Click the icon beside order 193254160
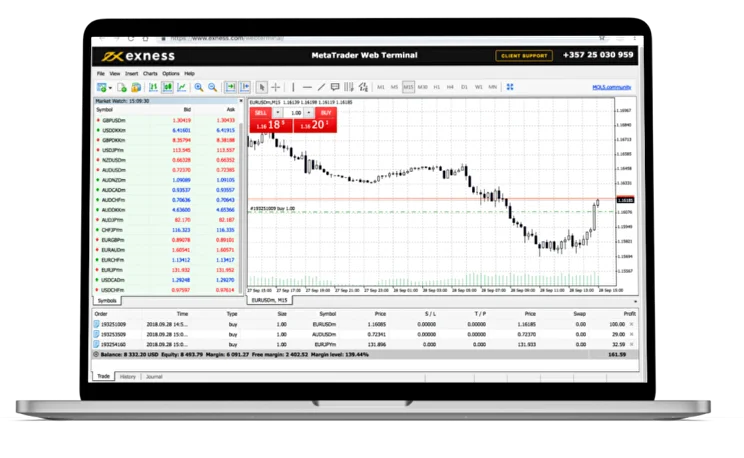 coord(96,344)
